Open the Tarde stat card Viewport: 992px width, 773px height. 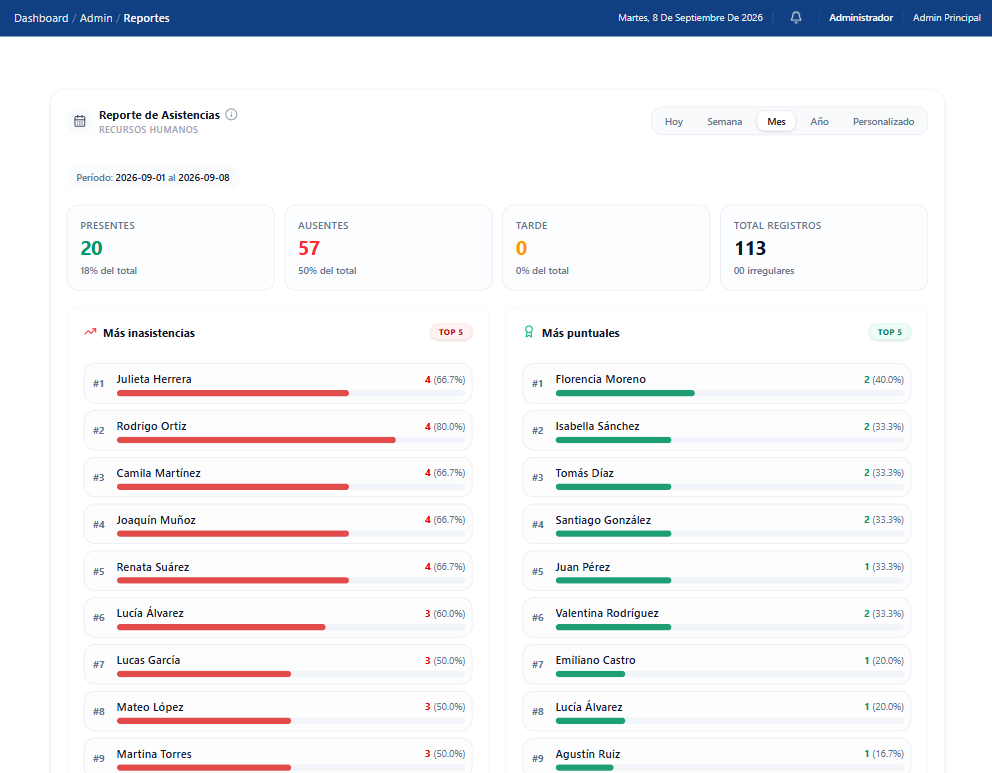[606, 247]
